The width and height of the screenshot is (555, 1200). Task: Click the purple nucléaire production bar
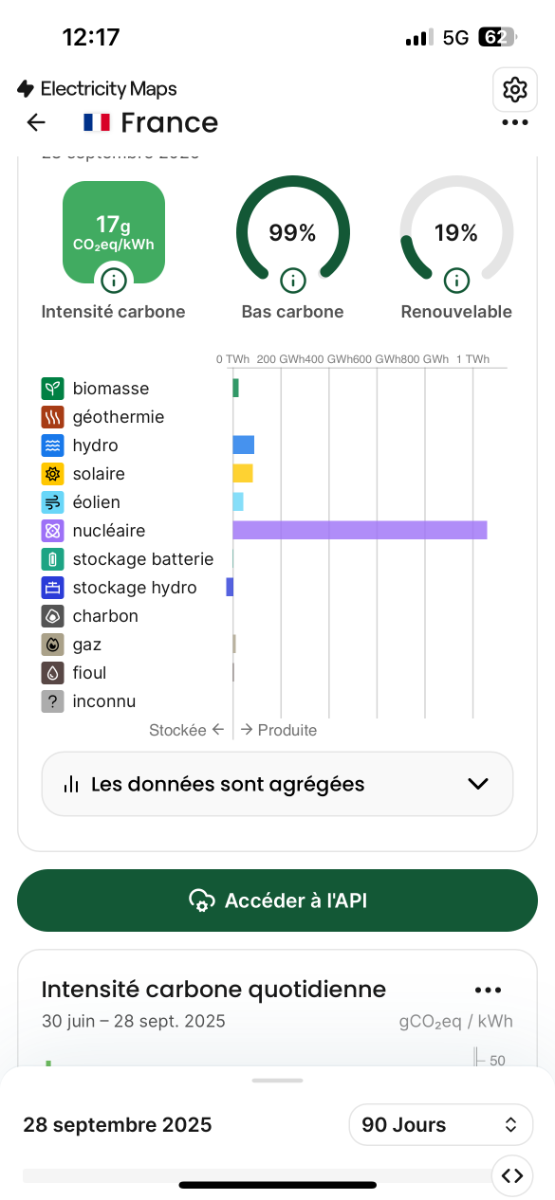tap(360, 530)
